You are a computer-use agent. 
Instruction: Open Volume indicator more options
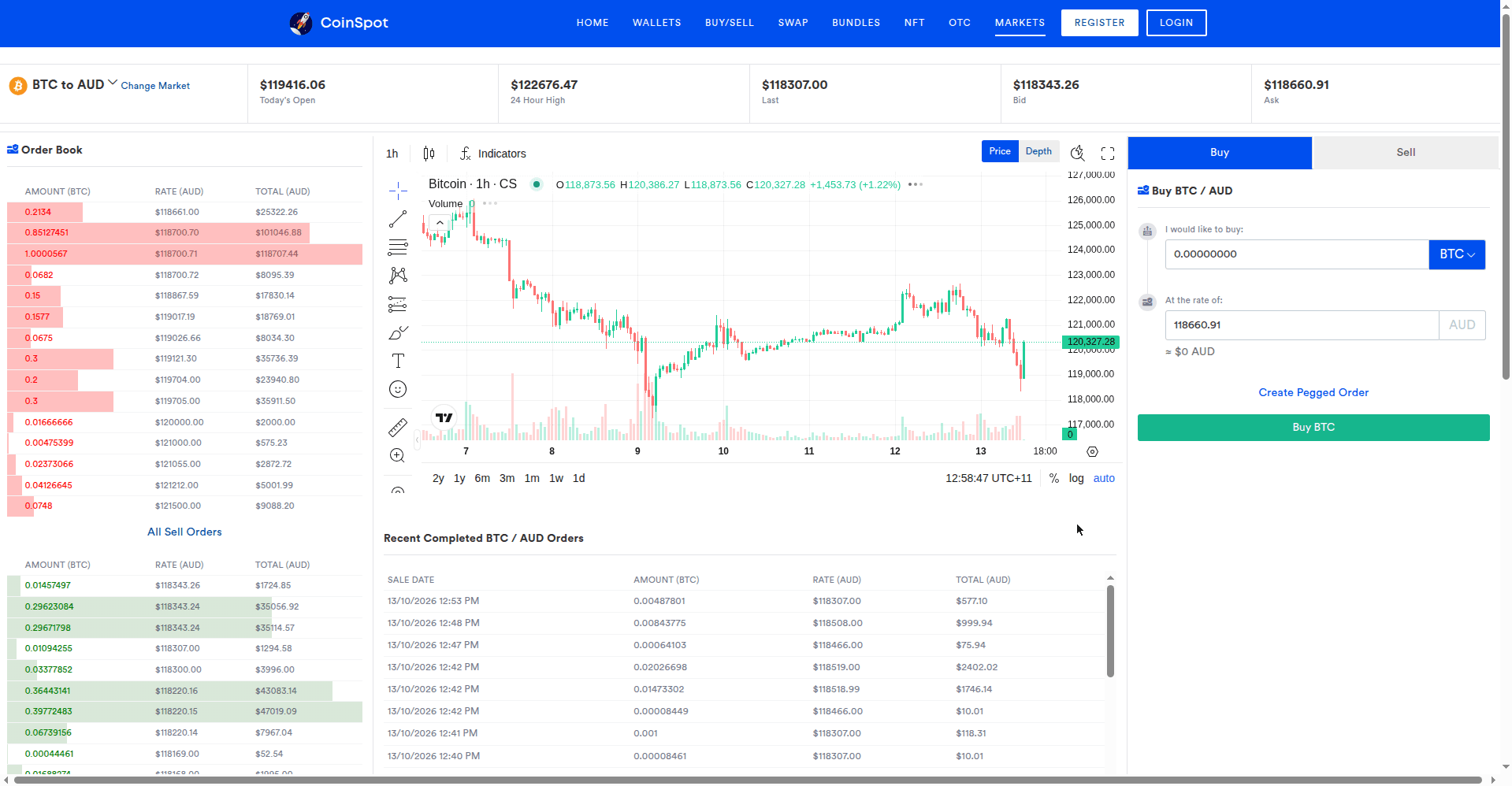(490, 203)
